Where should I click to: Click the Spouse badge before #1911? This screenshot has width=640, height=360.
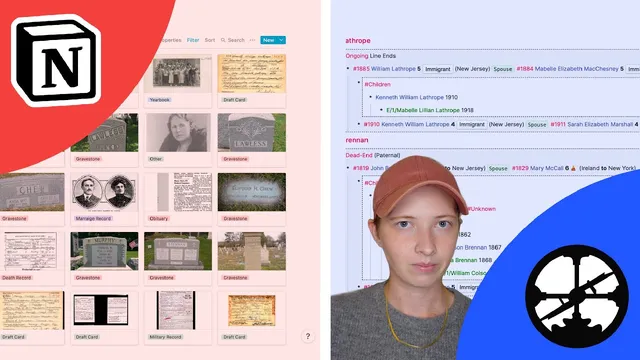[537, 124]
